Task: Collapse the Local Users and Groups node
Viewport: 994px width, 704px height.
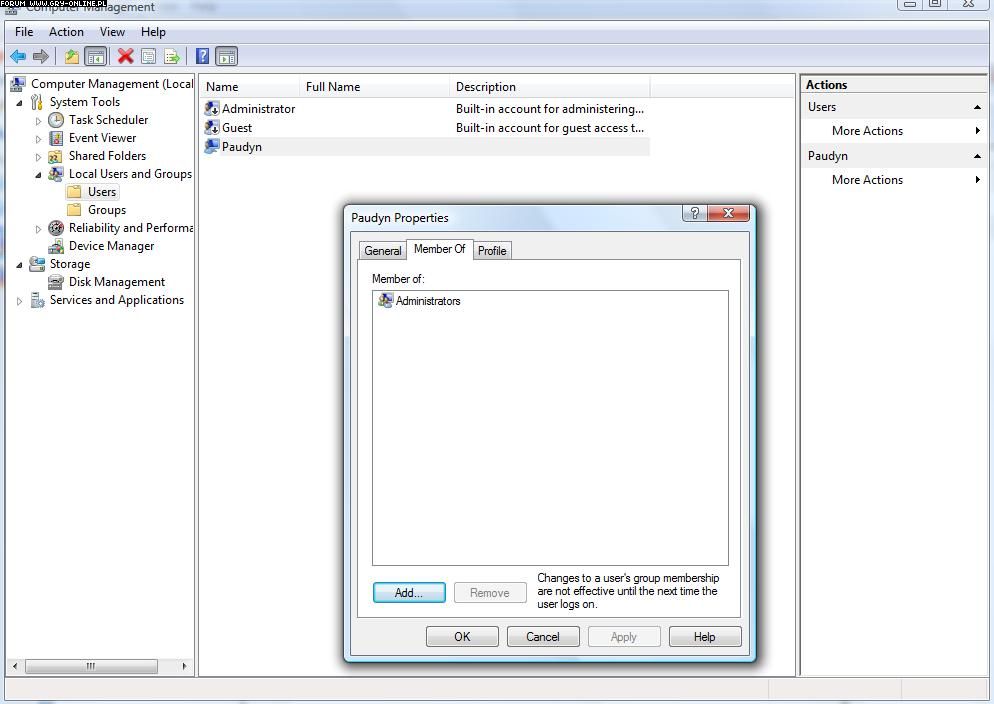Action: pos(39,174)
